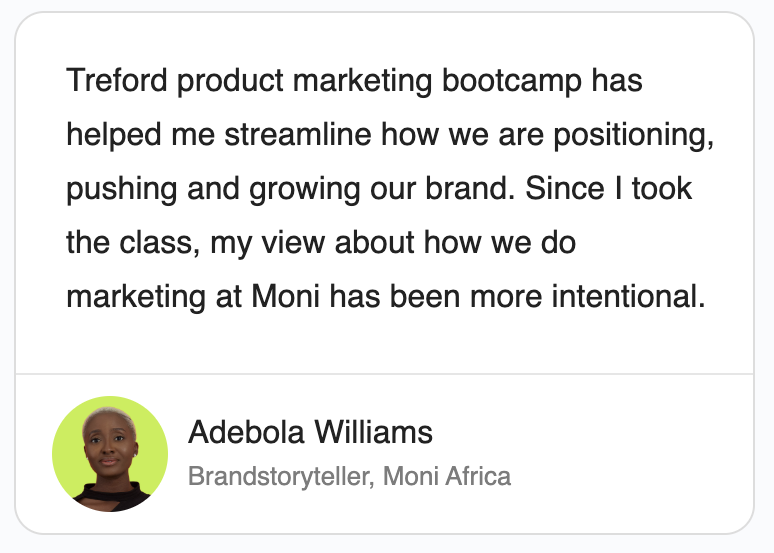This screenshot has height=553, width=774.
Task: Click the word Brandstoryteller
Action: [x=281, y=476]
